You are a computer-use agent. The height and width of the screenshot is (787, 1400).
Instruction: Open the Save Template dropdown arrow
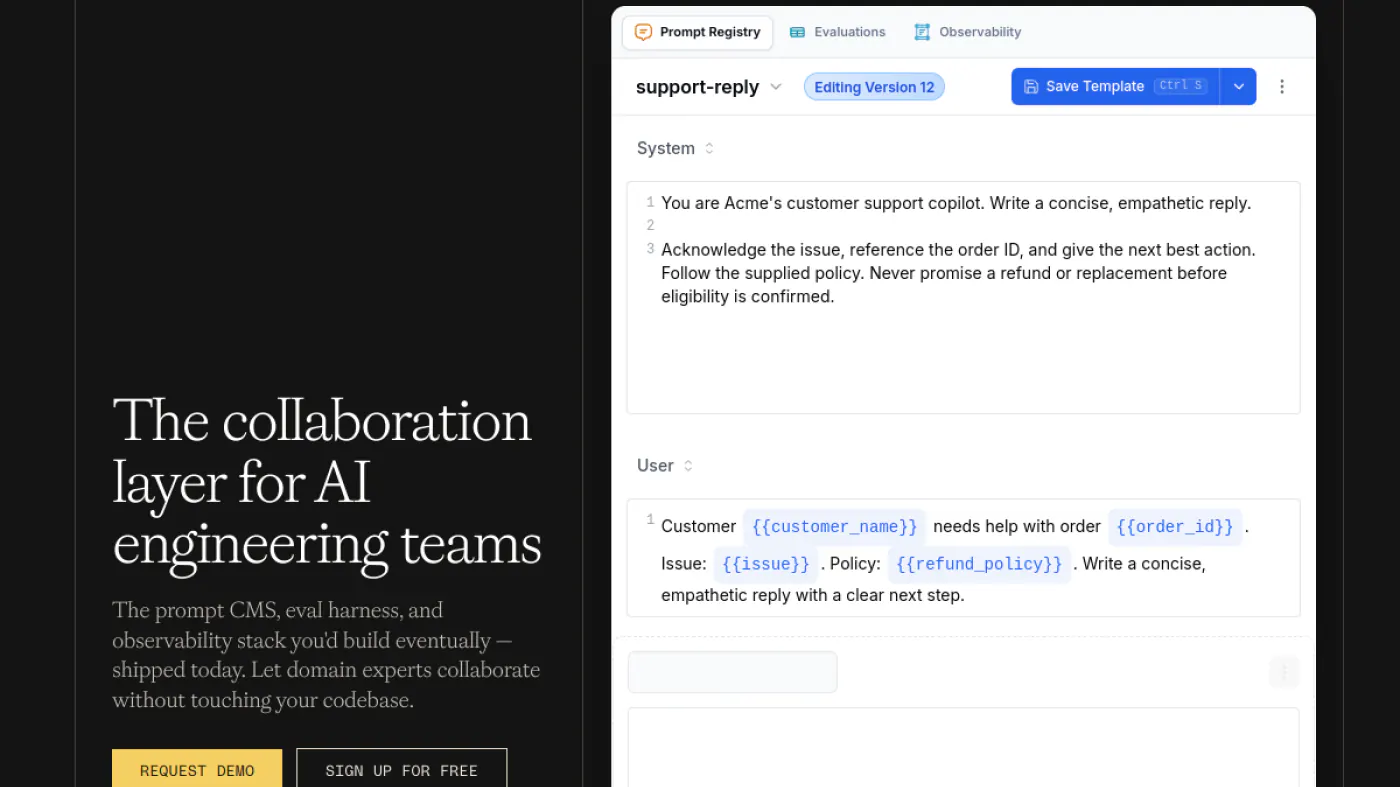click(x=1238, y=87)
